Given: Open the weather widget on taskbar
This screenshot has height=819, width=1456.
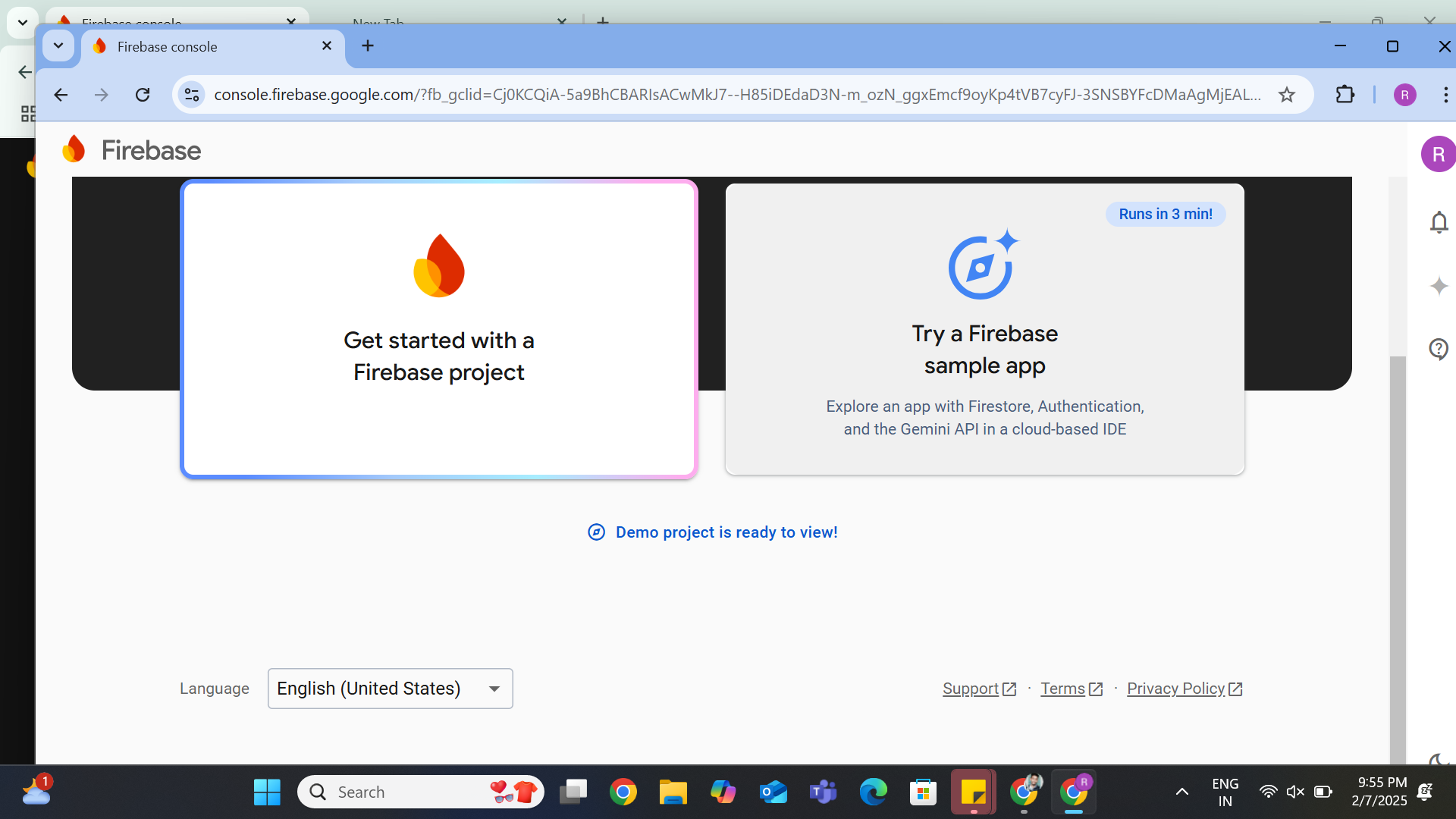Looking at the screenshot, I should [36, 791].
